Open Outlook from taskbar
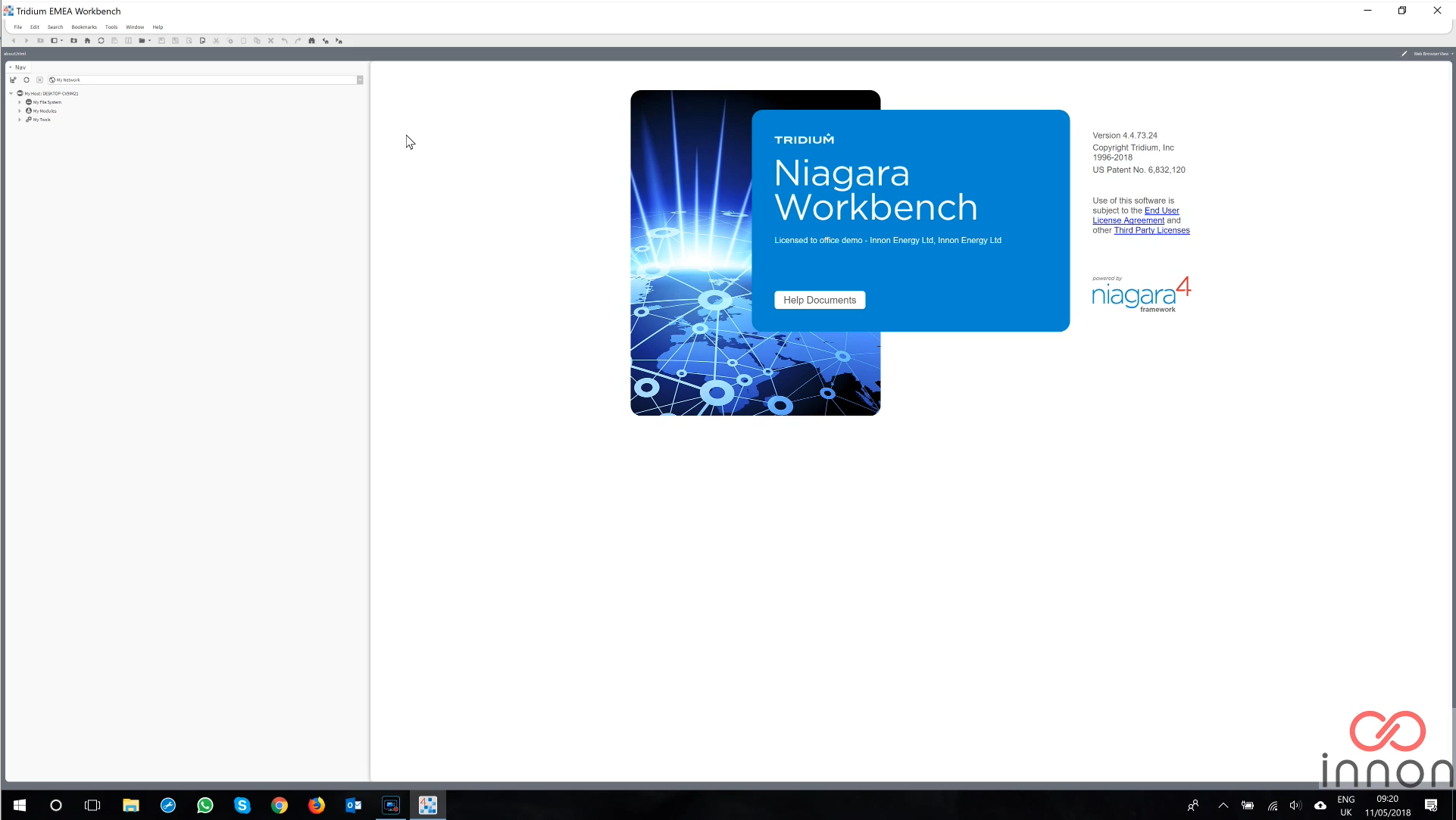1456x820 pixels. (x=354, y=805)
